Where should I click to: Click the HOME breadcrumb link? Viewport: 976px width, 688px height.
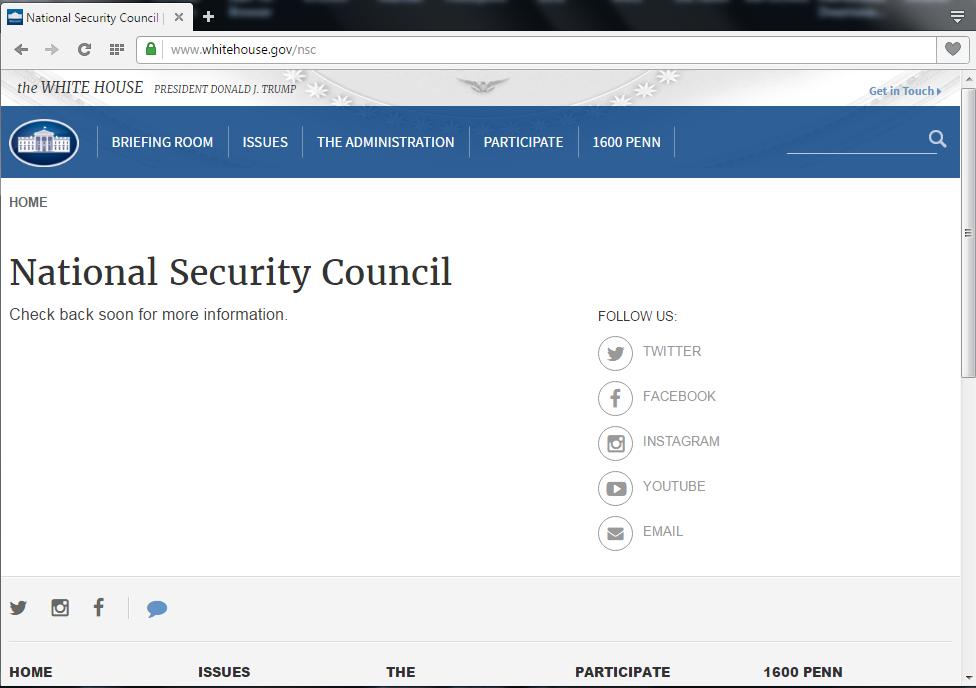coord(28,202)
